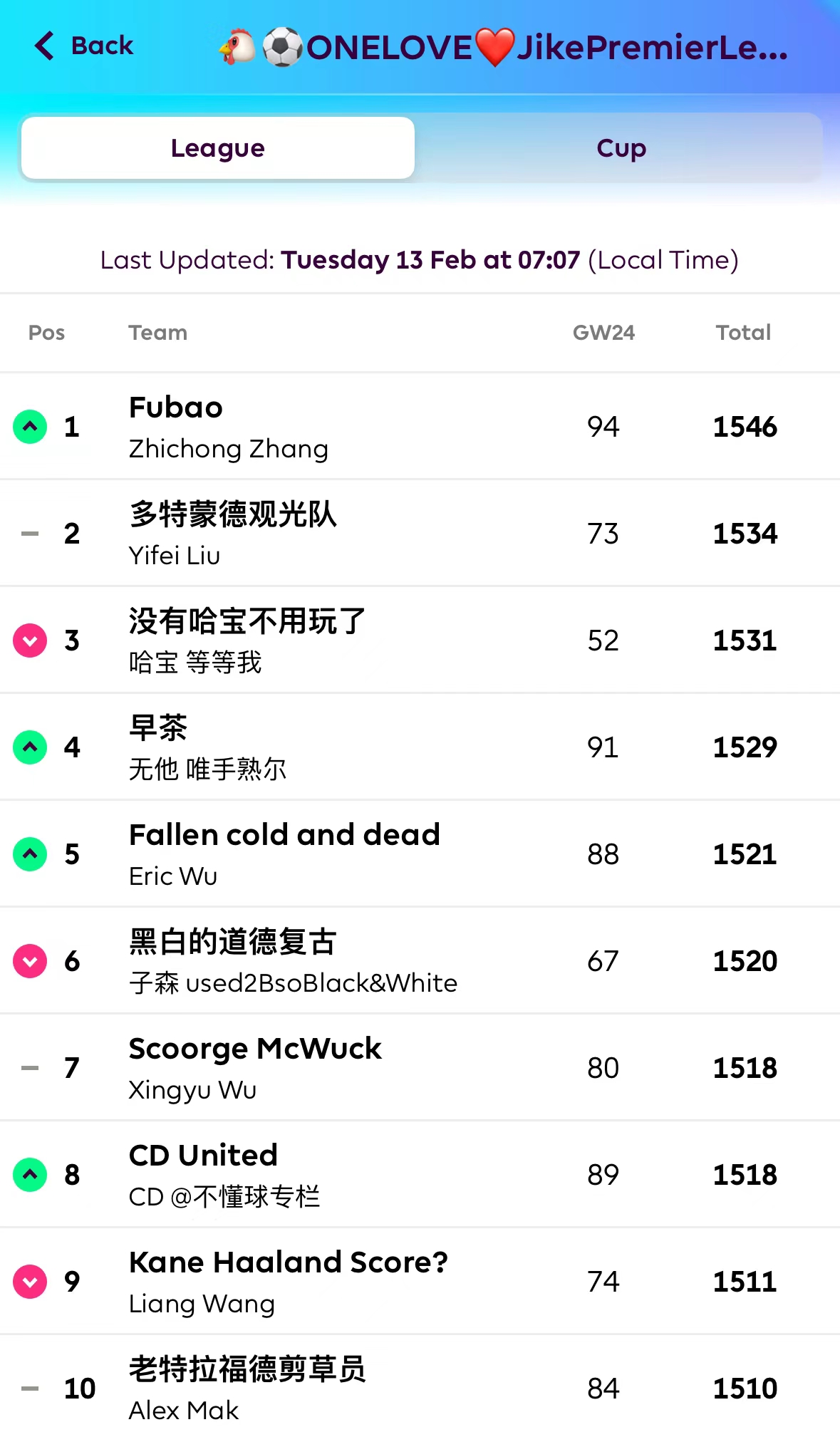Select Eric Wu's manager name

(x=173, y=876)
